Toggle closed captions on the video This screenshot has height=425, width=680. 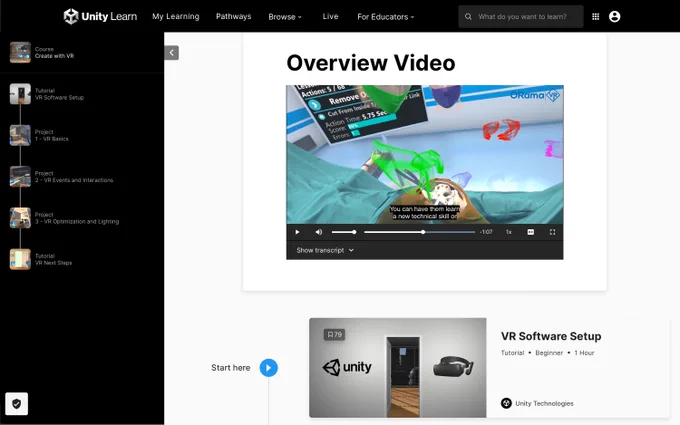[530, 232]
